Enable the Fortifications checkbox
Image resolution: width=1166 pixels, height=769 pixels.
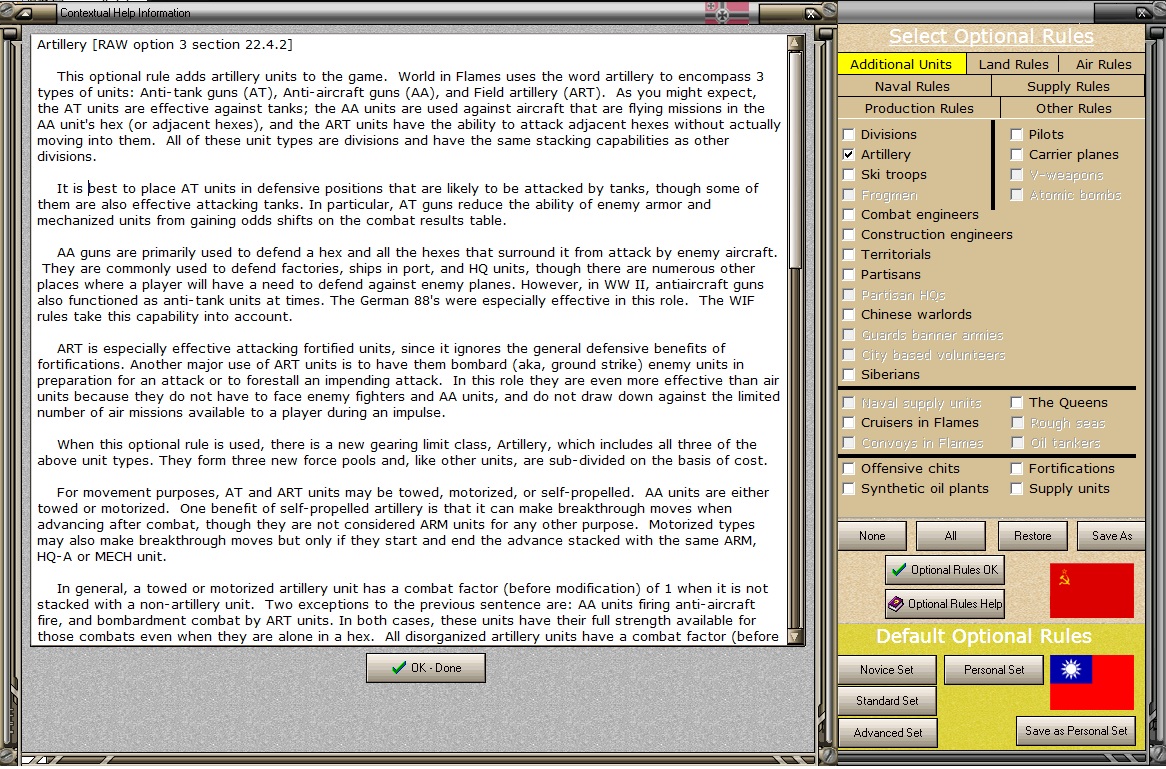(x=1017, y=469)
